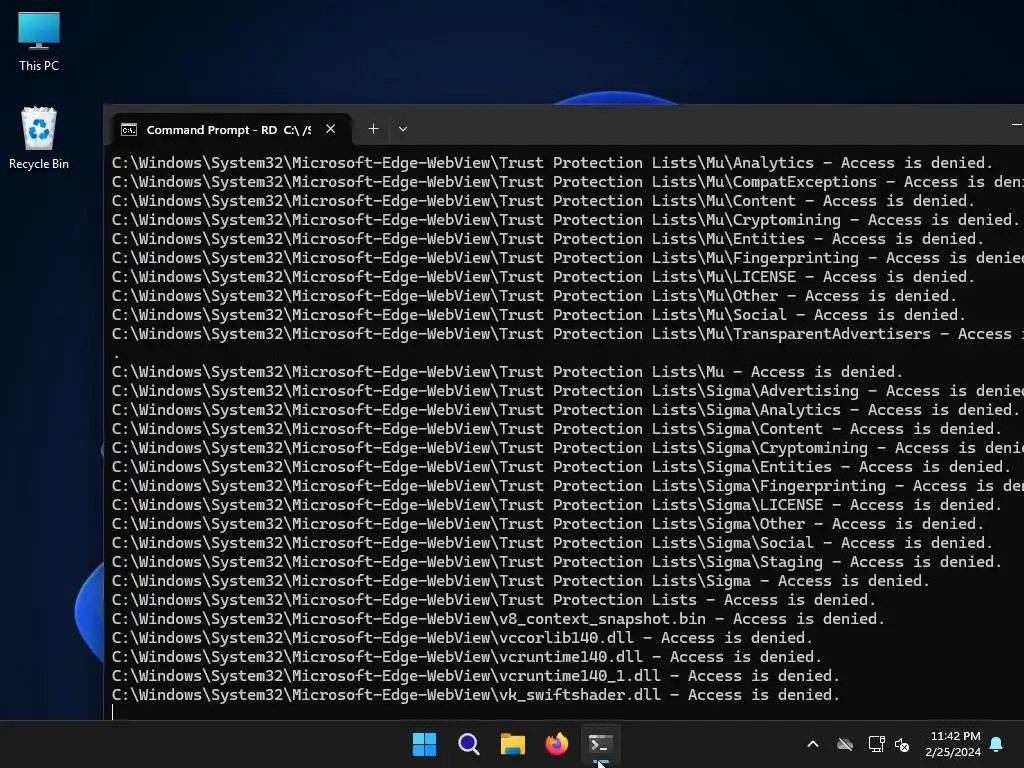Expand the terminal profile dropdown chevron
This screenshot has width=1024, height=768.
[x=403, y=129]
